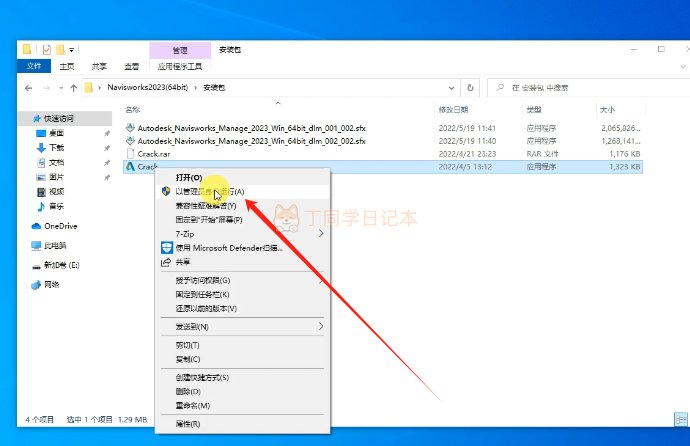Image resolution: width=690 pixels, height=446 pixels.
Task: Go up one folder with the up arrow
Action: coord(73,88)
